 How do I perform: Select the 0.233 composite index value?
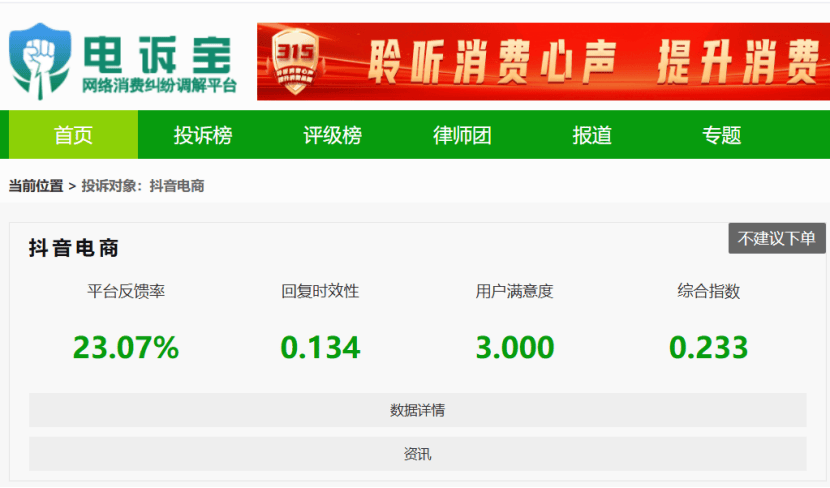pos(709,347)
